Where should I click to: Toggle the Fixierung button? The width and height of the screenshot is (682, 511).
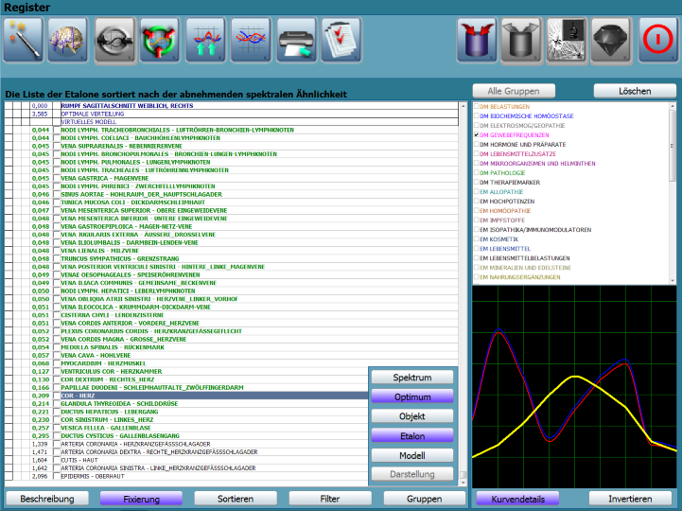pos(140,498)
